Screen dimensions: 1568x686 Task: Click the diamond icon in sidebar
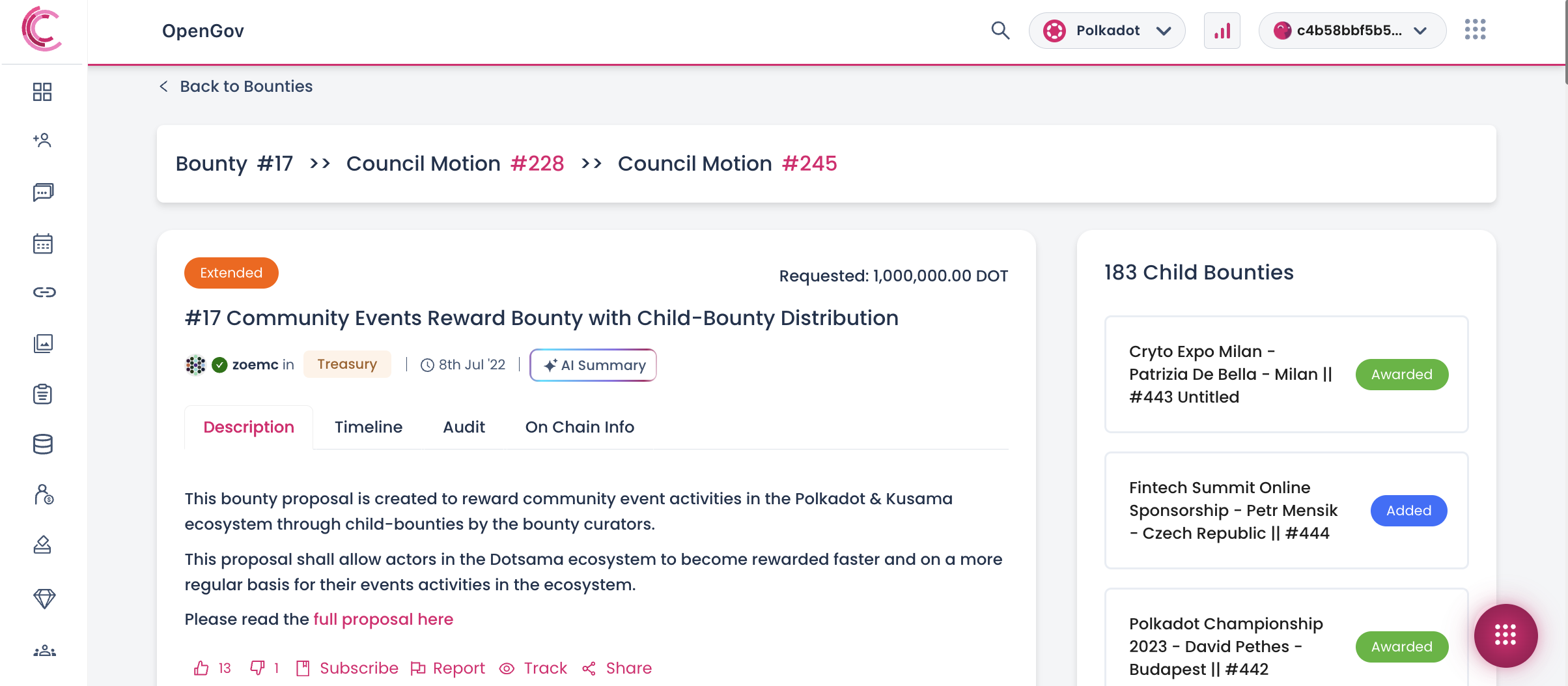click(44, 598)
